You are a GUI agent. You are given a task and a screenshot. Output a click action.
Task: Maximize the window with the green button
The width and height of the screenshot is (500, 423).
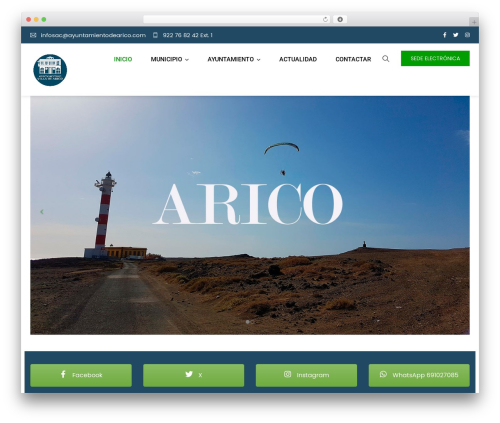[44, 19]
